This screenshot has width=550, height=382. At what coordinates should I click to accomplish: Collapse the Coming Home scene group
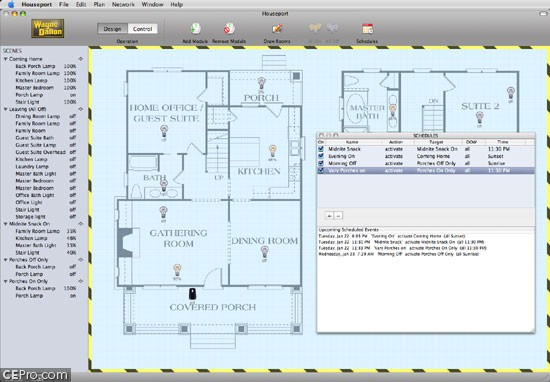(6, 59)
